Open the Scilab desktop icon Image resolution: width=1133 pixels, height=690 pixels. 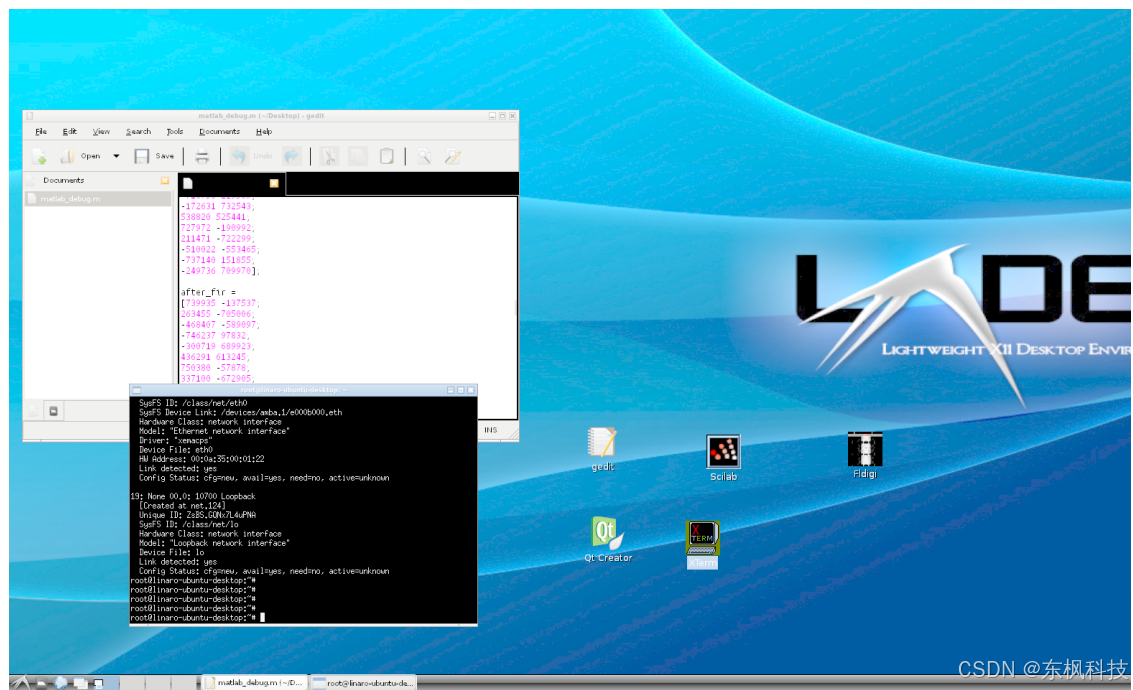pos(723,457)
